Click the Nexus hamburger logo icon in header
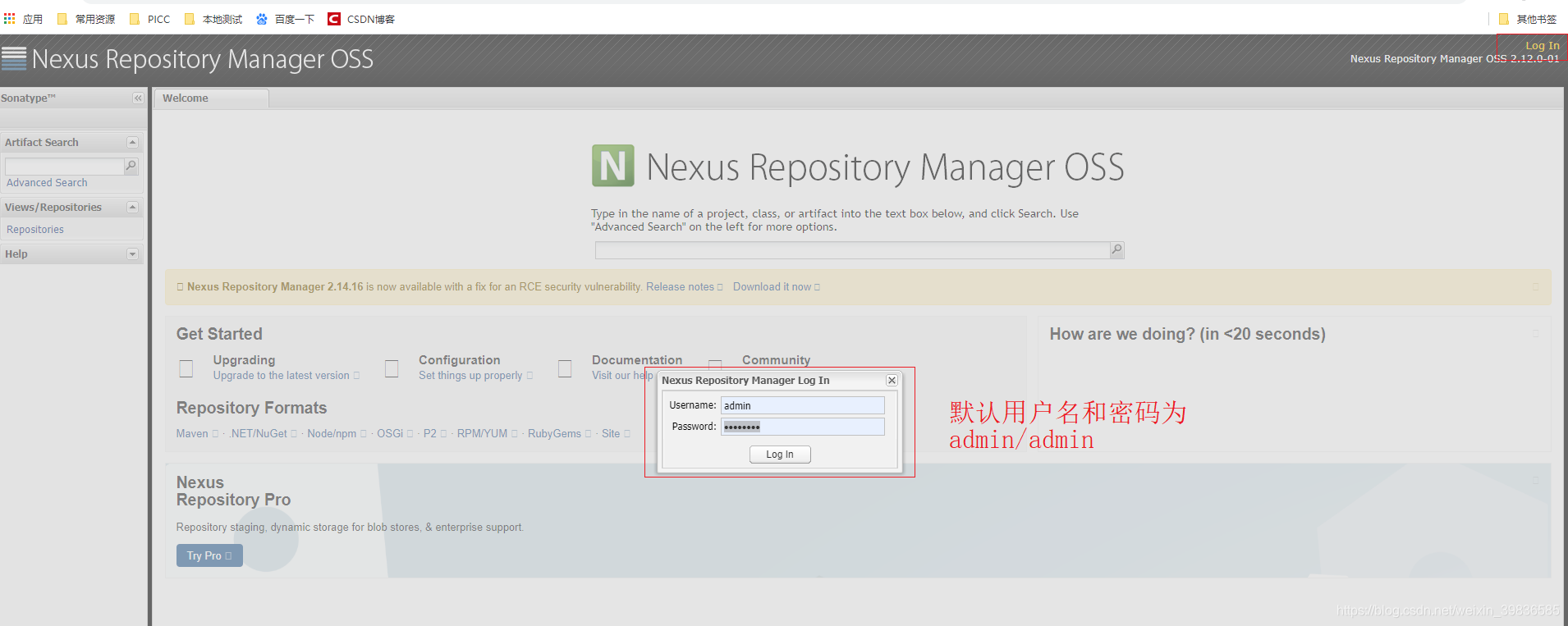The height and width of the screenshot is (626, 1568). tap(14, 58)
